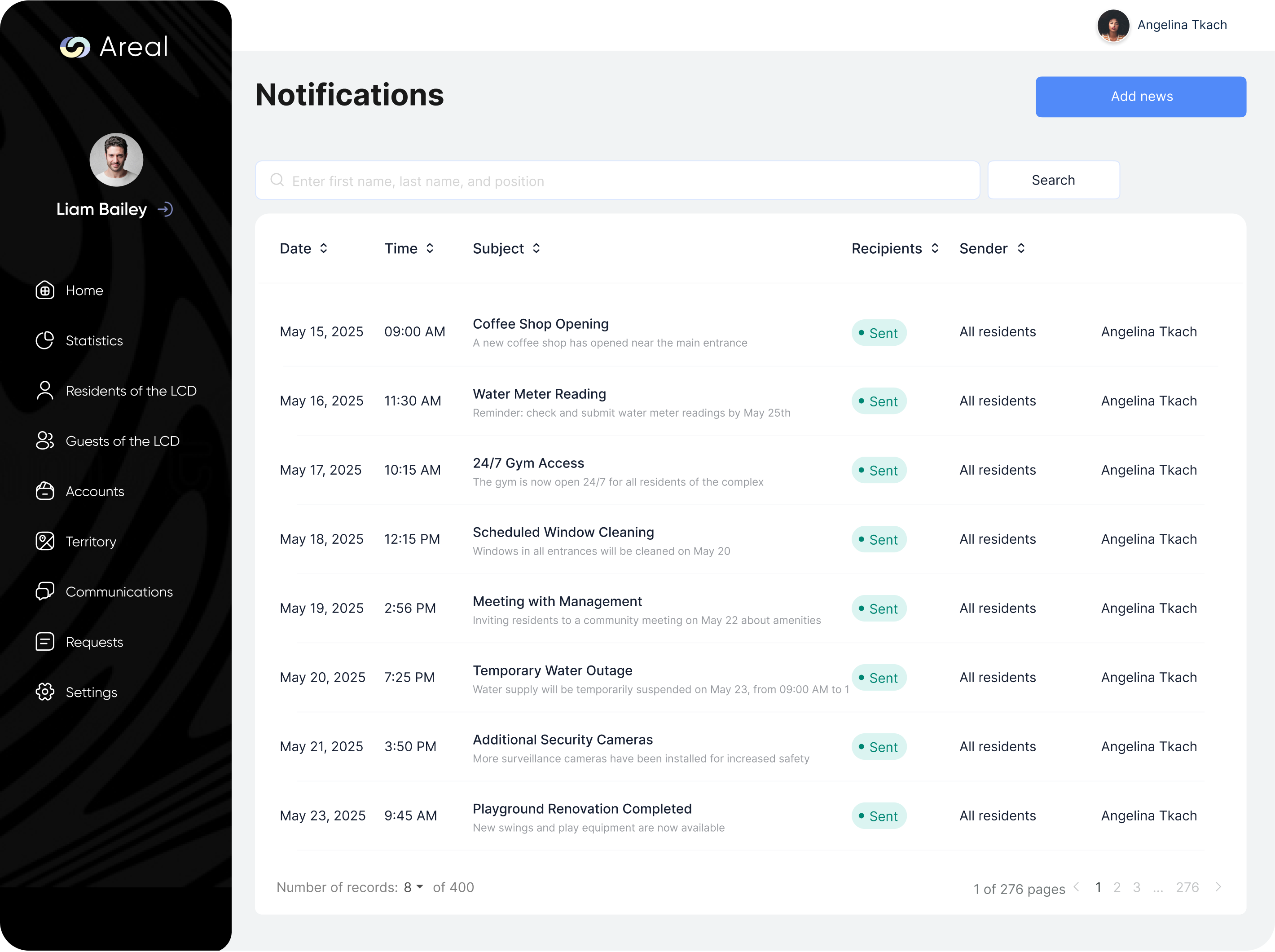Open the Accounts menu item

click(x=95, y=491)
